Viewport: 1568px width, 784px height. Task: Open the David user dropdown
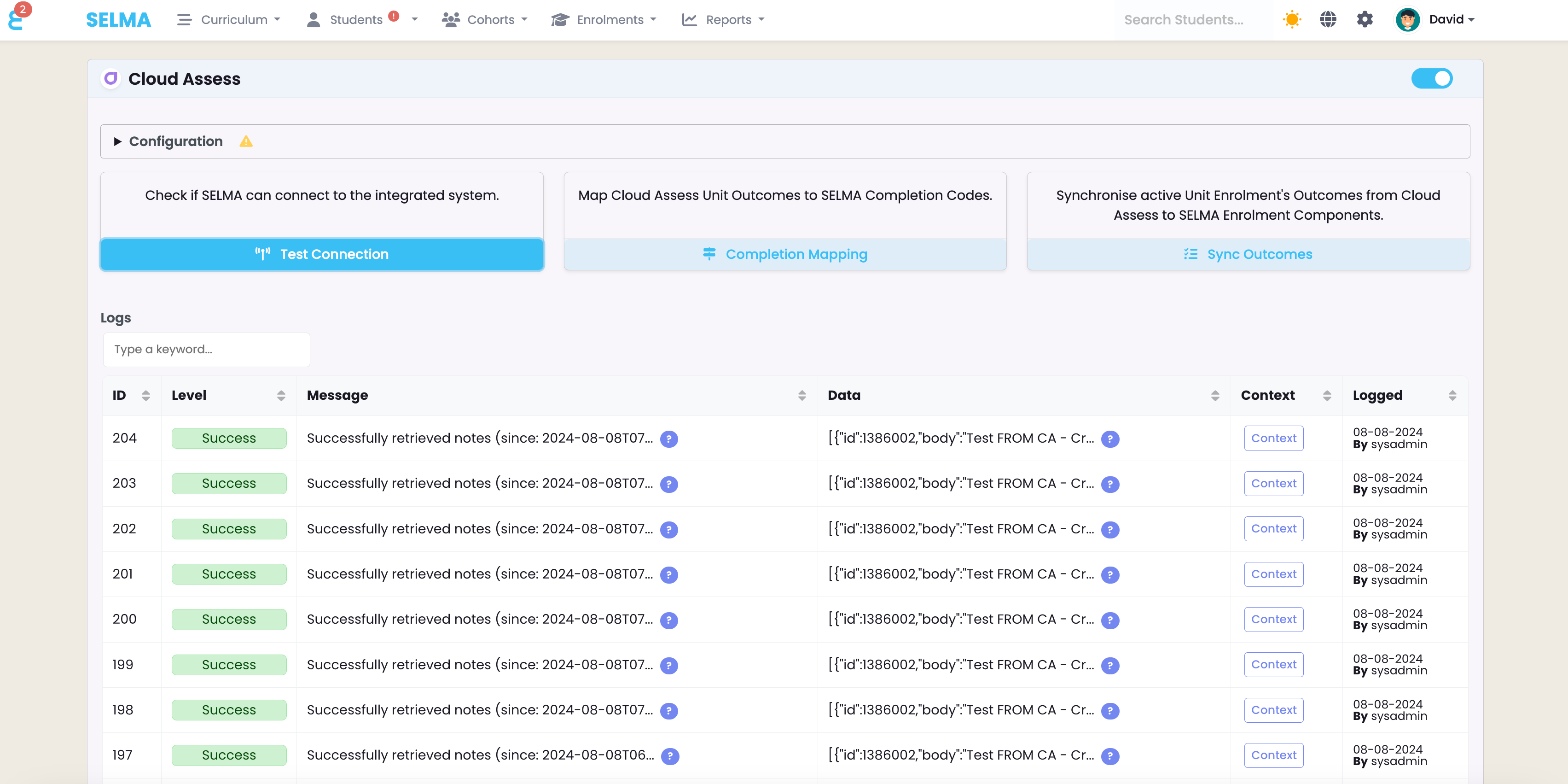tap(1452, 19)
